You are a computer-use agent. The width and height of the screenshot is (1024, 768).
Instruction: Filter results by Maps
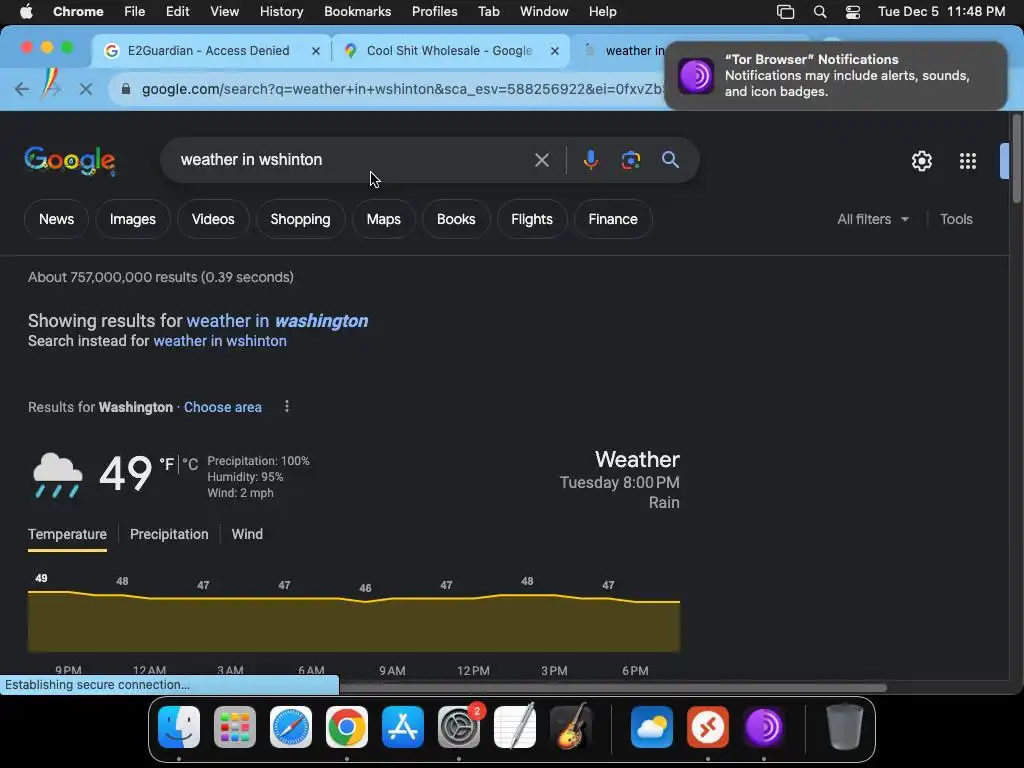coord(383,219)
